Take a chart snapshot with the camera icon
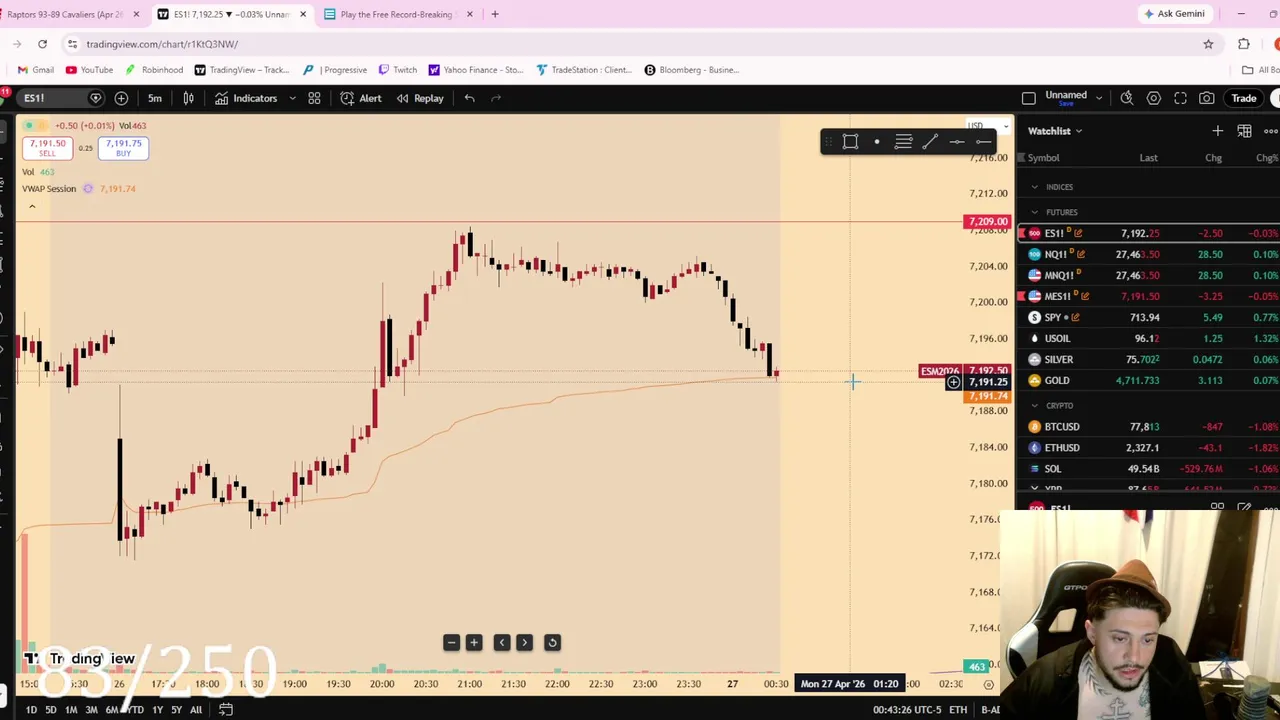Viewport: 1280px width, 720px height. pyautogui.click(x=1207, y=98)
